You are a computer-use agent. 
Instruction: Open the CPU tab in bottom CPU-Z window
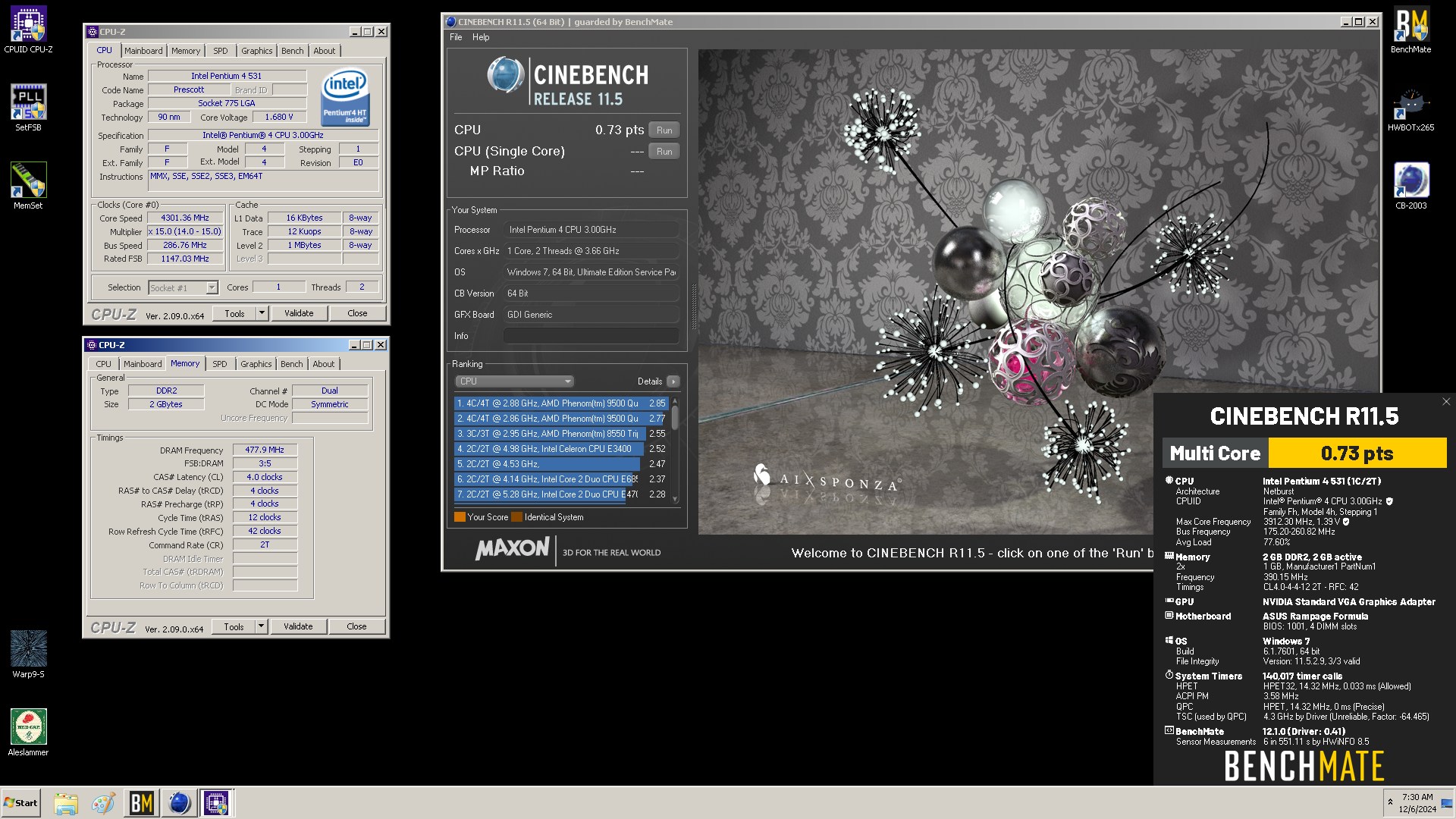pyautogui.click(x=104, y=364)
